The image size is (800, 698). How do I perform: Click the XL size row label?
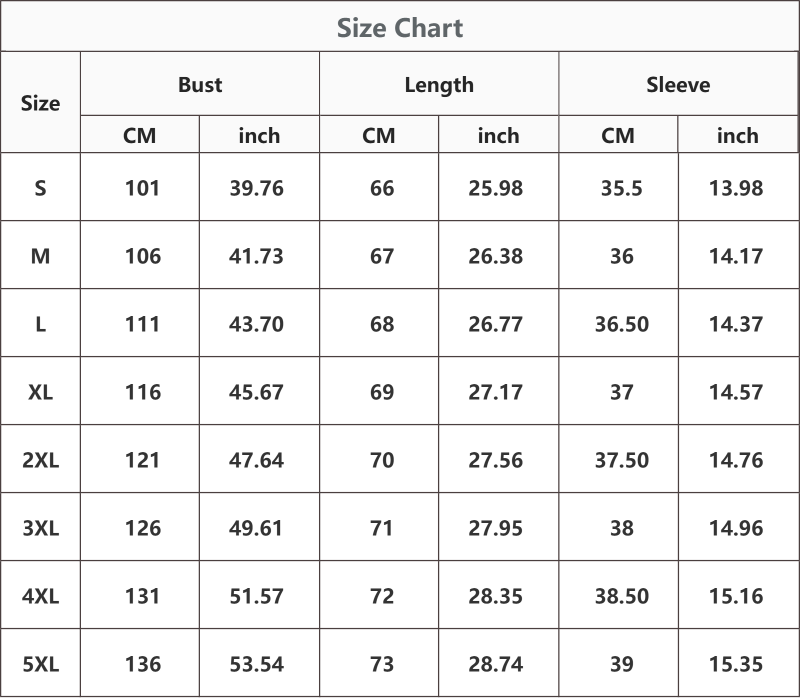[40, 392]
